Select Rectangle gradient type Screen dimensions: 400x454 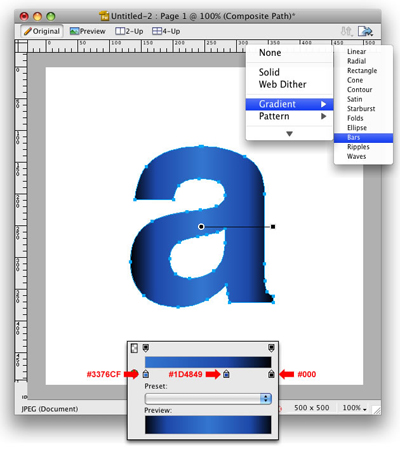(363, 71)
